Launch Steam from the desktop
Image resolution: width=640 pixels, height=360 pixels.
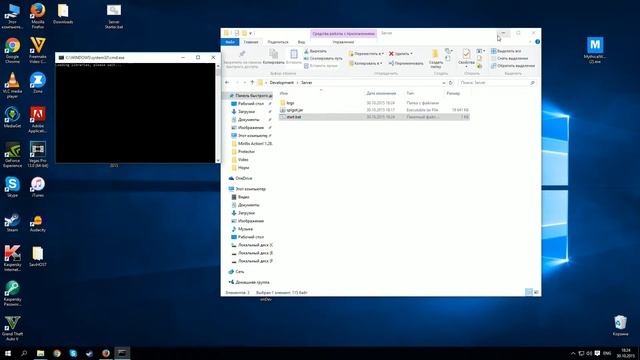[13, 222]
